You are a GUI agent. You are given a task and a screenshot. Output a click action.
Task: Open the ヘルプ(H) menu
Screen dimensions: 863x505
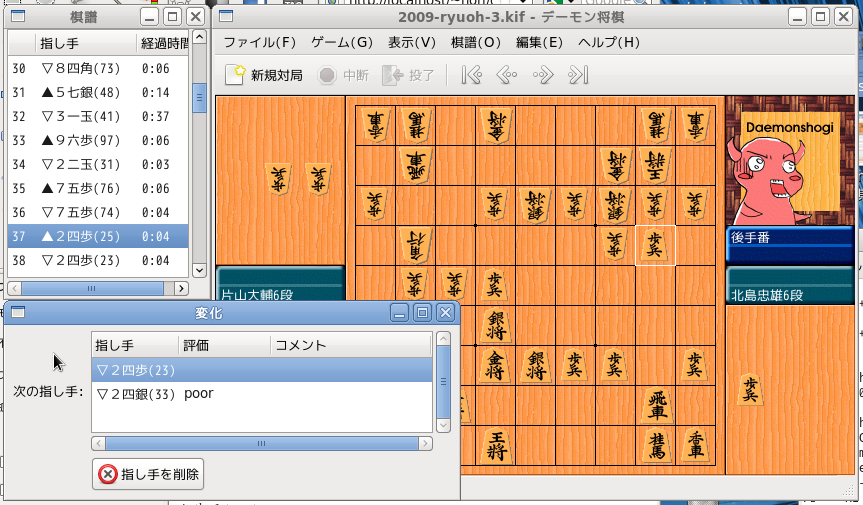tap(609, 42)
